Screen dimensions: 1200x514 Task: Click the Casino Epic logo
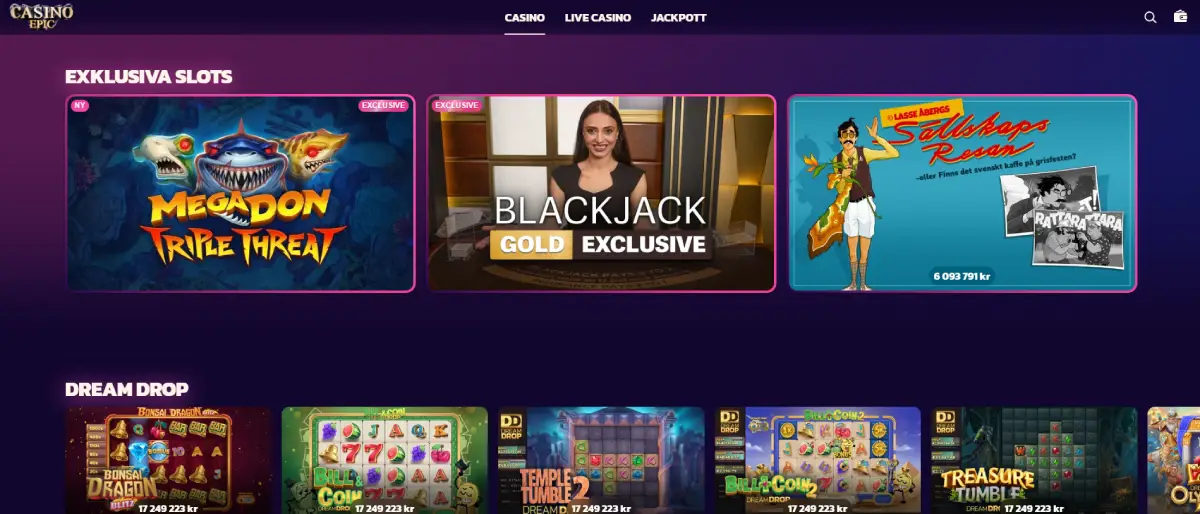tap(42, 15)
